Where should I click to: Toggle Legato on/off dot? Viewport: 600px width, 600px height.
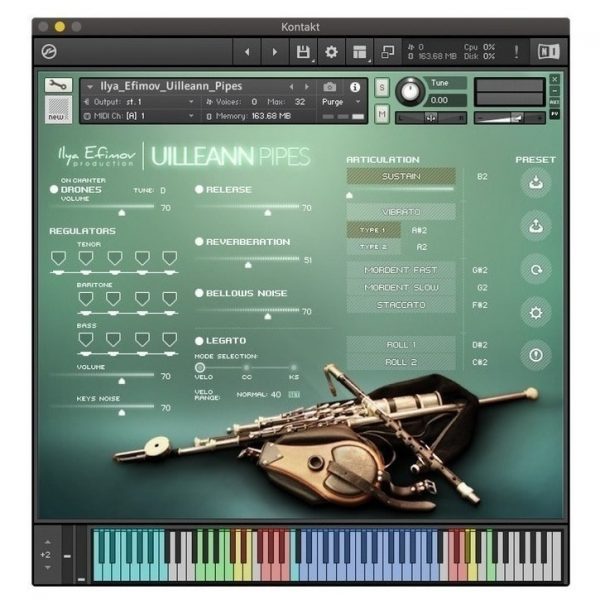click(199, 340)
